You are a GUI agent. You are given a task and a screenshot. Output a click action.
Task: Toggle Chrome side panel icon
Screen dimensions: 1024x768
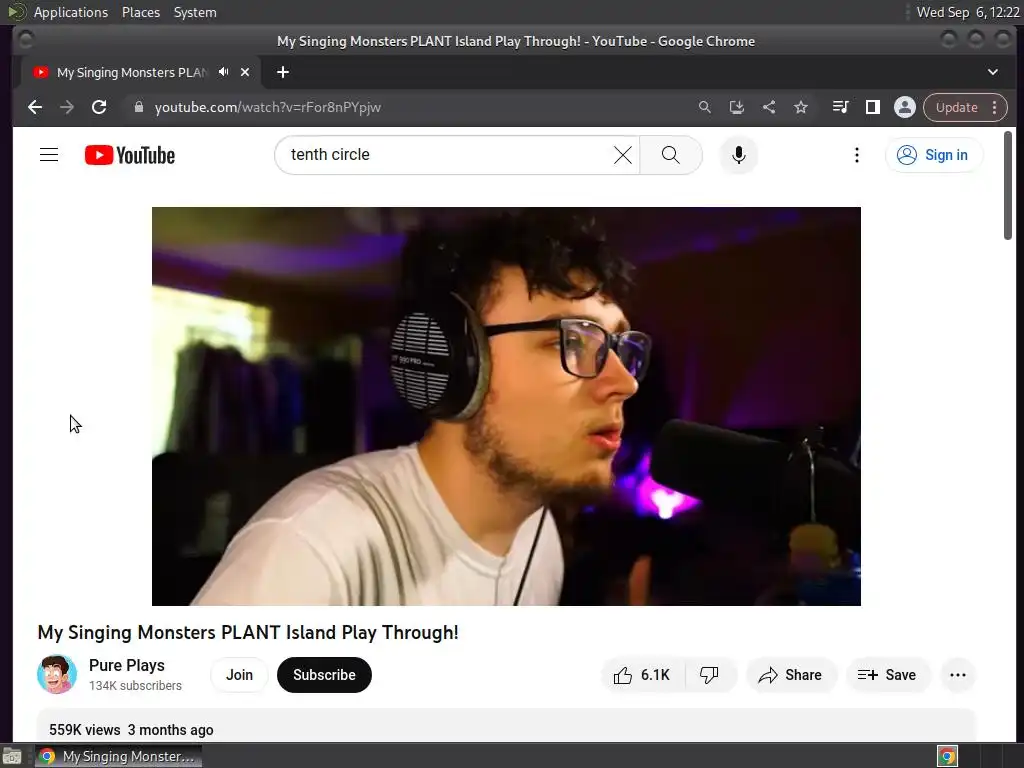pyautogui.click(x=872, y=107)
